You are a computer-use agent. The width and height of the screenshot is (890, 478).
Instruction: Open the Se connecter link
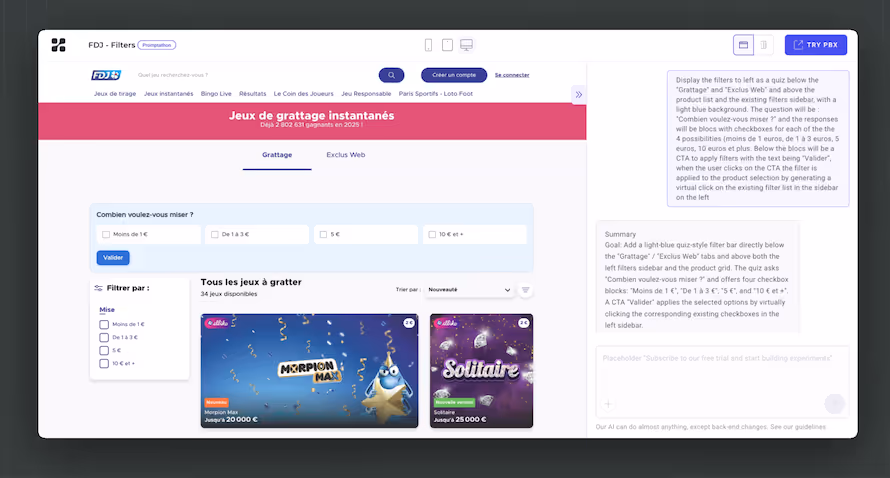pos(512,75)
